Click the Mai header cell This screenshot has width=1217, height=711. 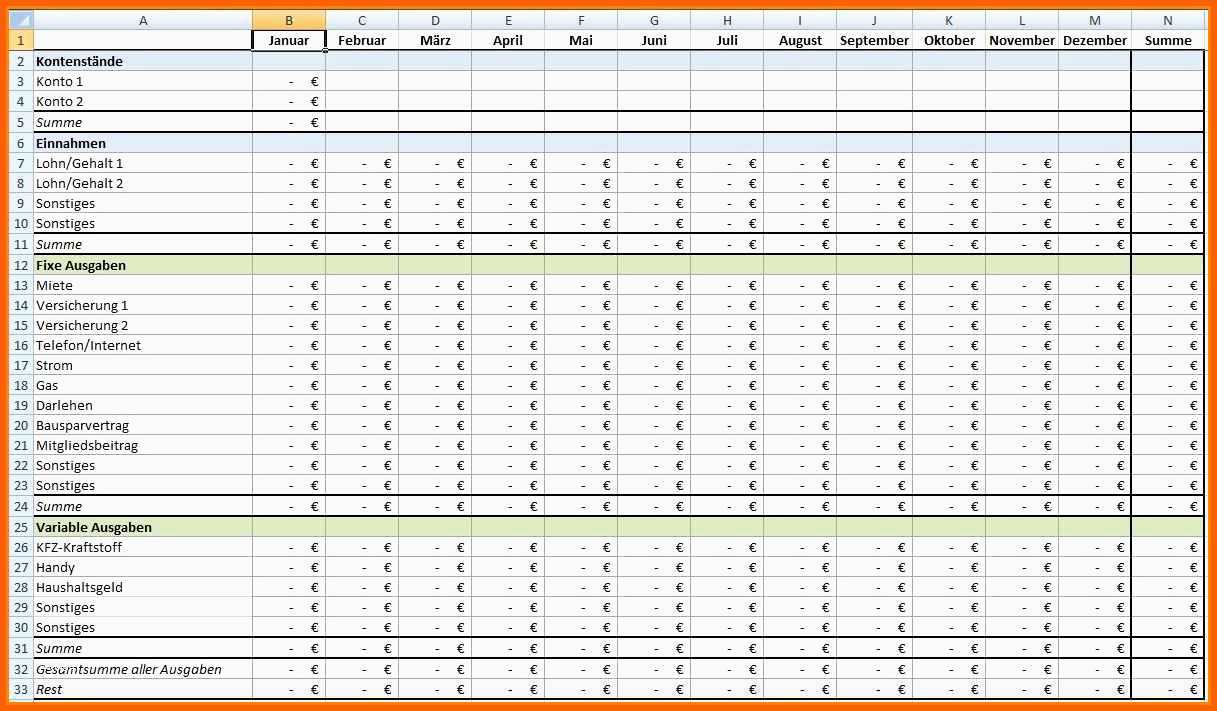coord(581,40)
